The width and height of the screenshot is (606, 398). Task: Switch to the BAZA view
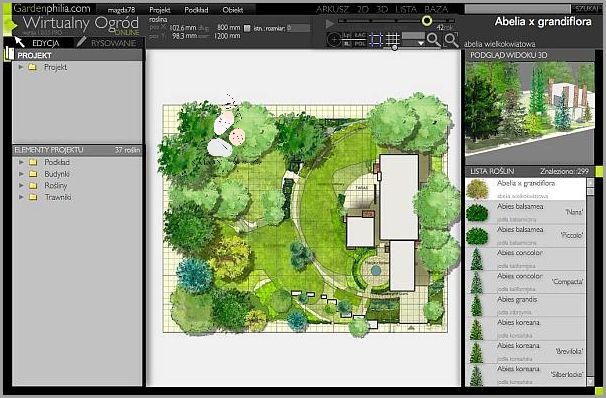pyautogui.click(x=436, y=9)
